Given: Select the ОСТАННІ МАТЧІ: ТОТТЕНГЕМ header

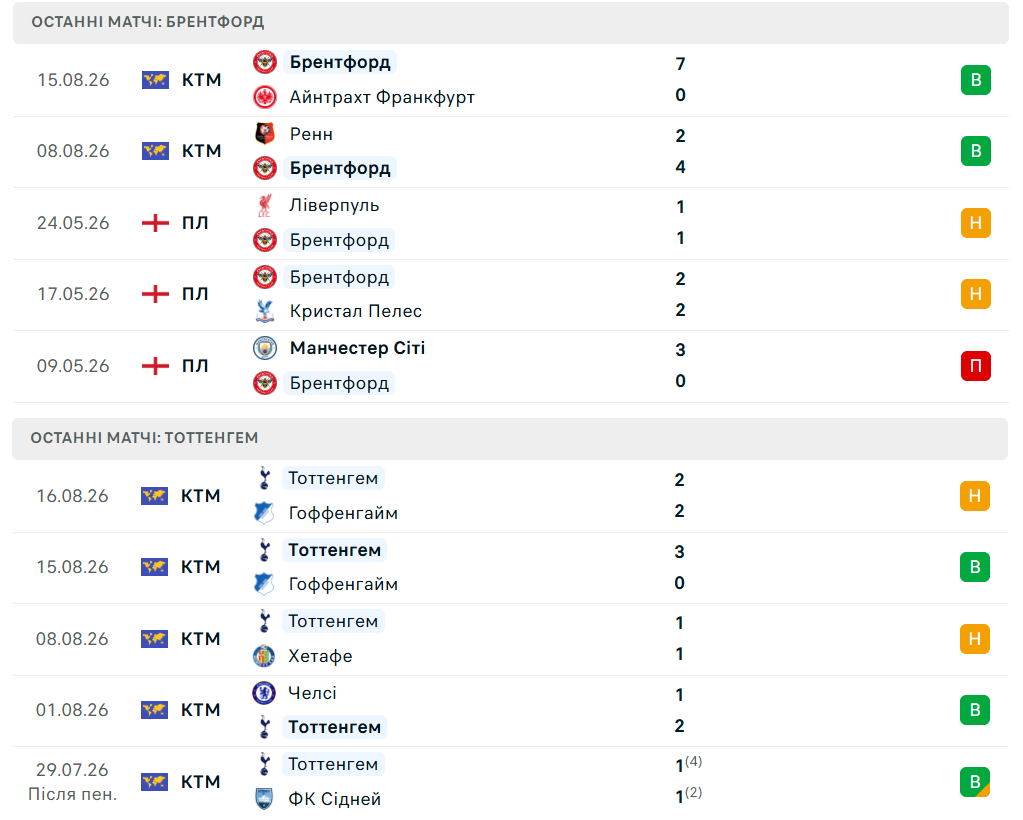Looking at the screenshot, I should pos(510,438).
